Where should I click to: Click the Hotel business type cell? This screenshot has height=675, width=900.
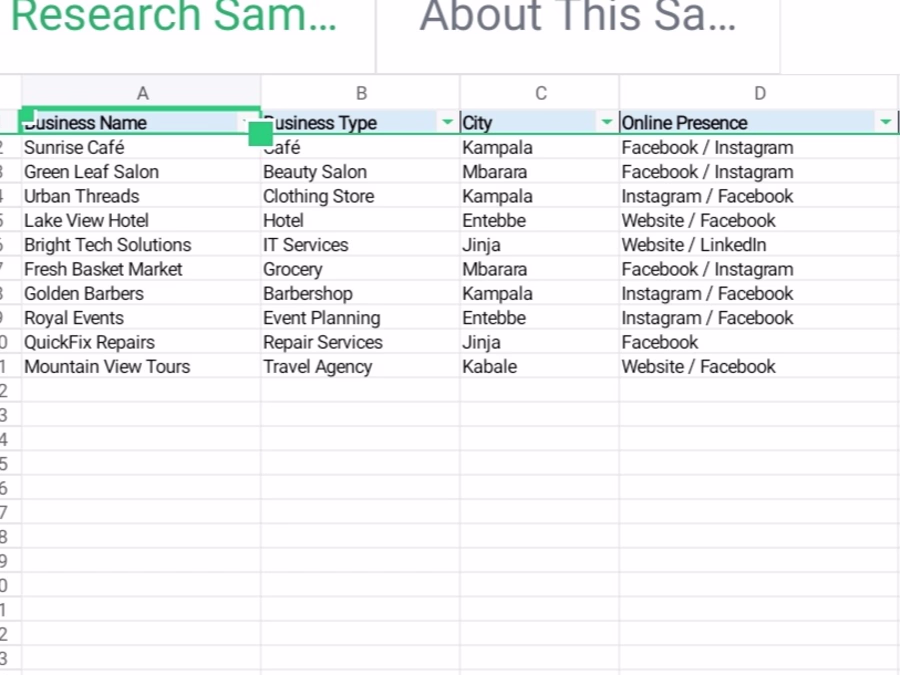(x=360, y=220)
